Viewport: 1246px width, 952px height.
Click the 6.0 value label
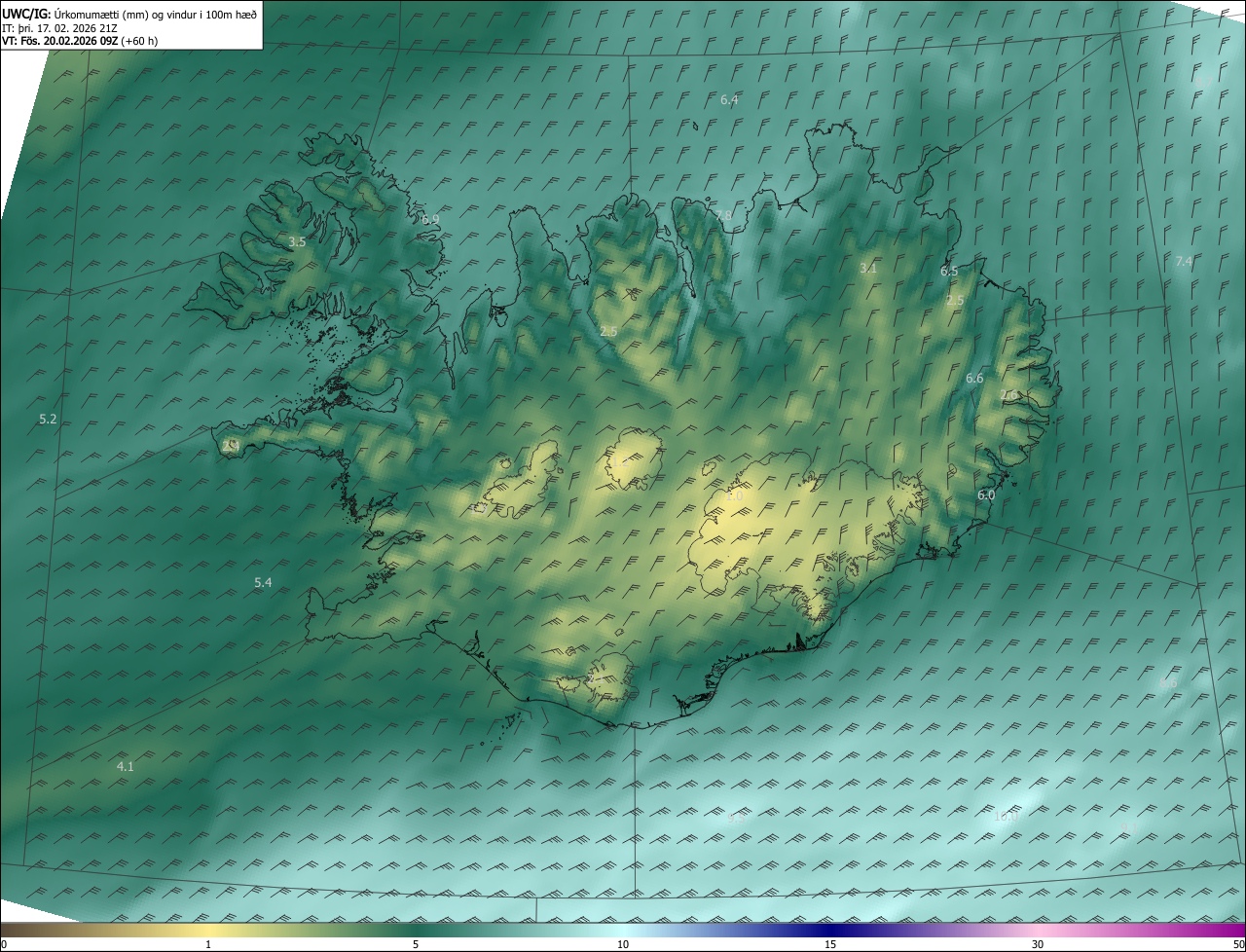coord(986,494)
